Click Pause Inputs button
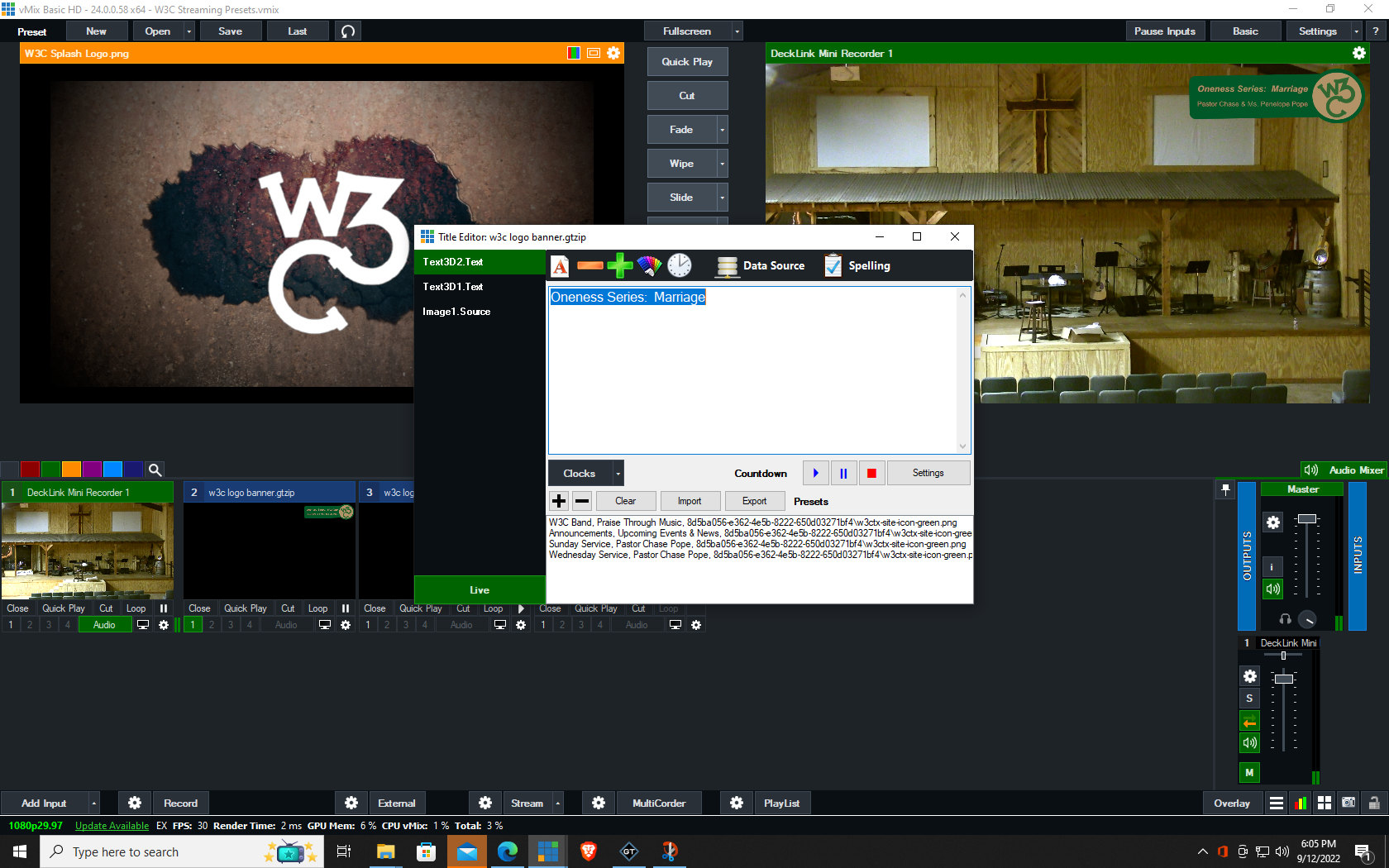The width and height of the screenshot is (1389, 868). pyautogui.click(x=1165, y=31)
